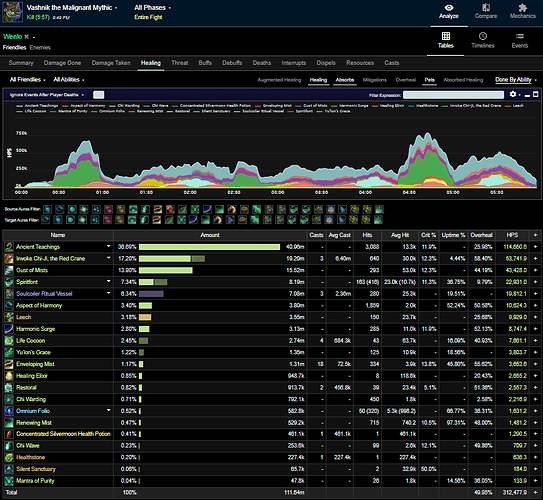Open the chart settings gear icon
The image size is (543, 500).
tap(513, 94)
